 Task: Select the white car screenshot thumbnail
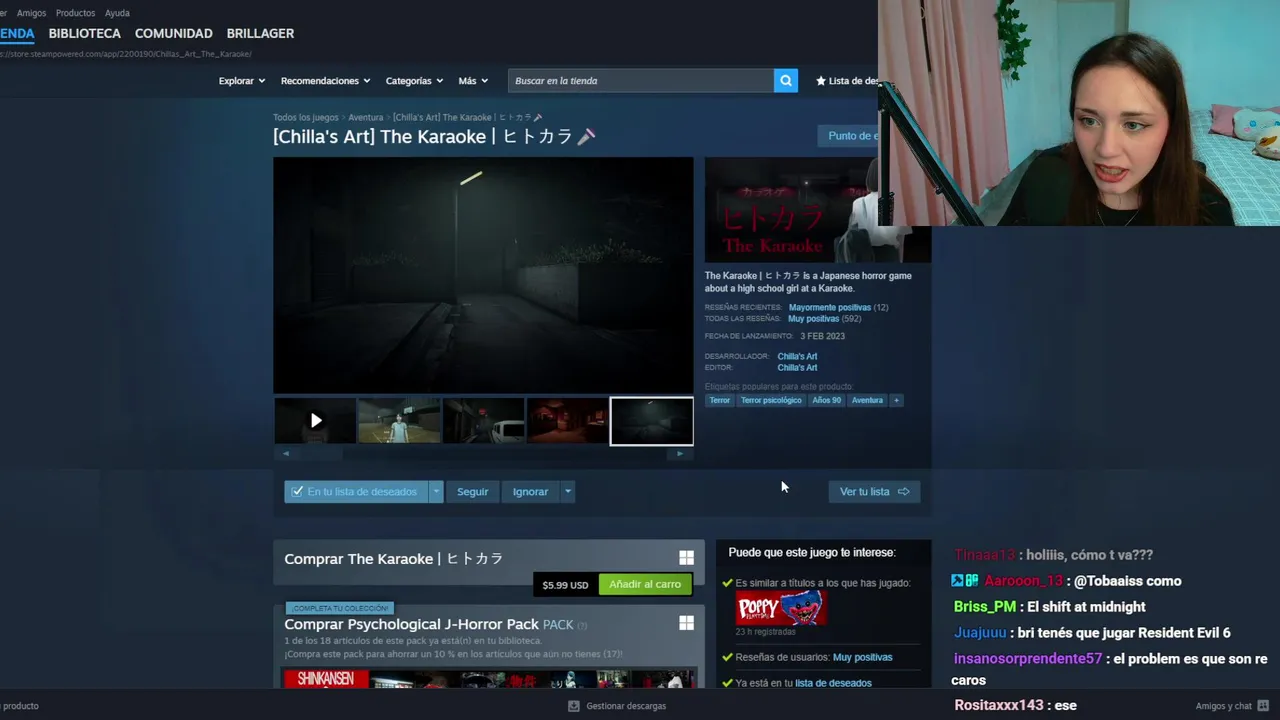click(x=484, y=421)
